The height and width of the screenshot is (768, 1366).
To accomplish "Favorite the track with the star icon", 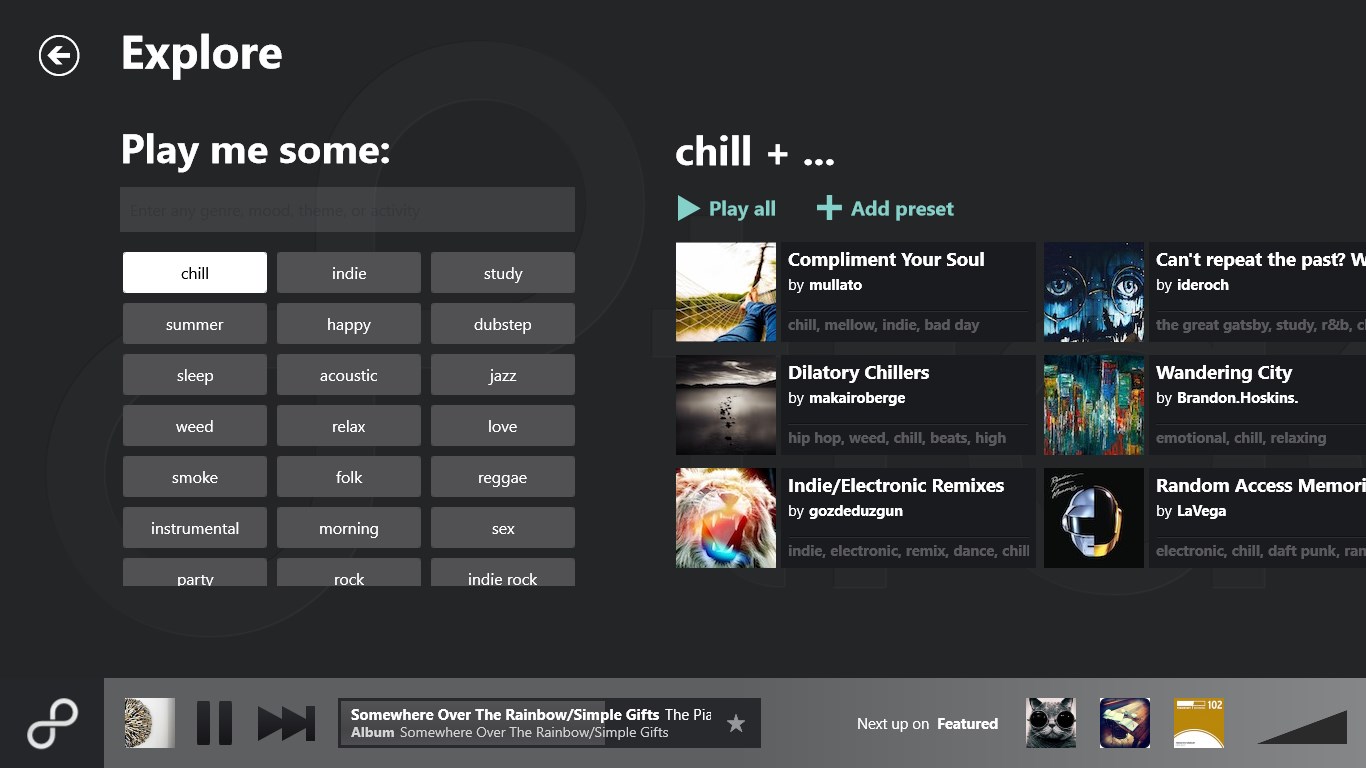I will pos(736,723).
